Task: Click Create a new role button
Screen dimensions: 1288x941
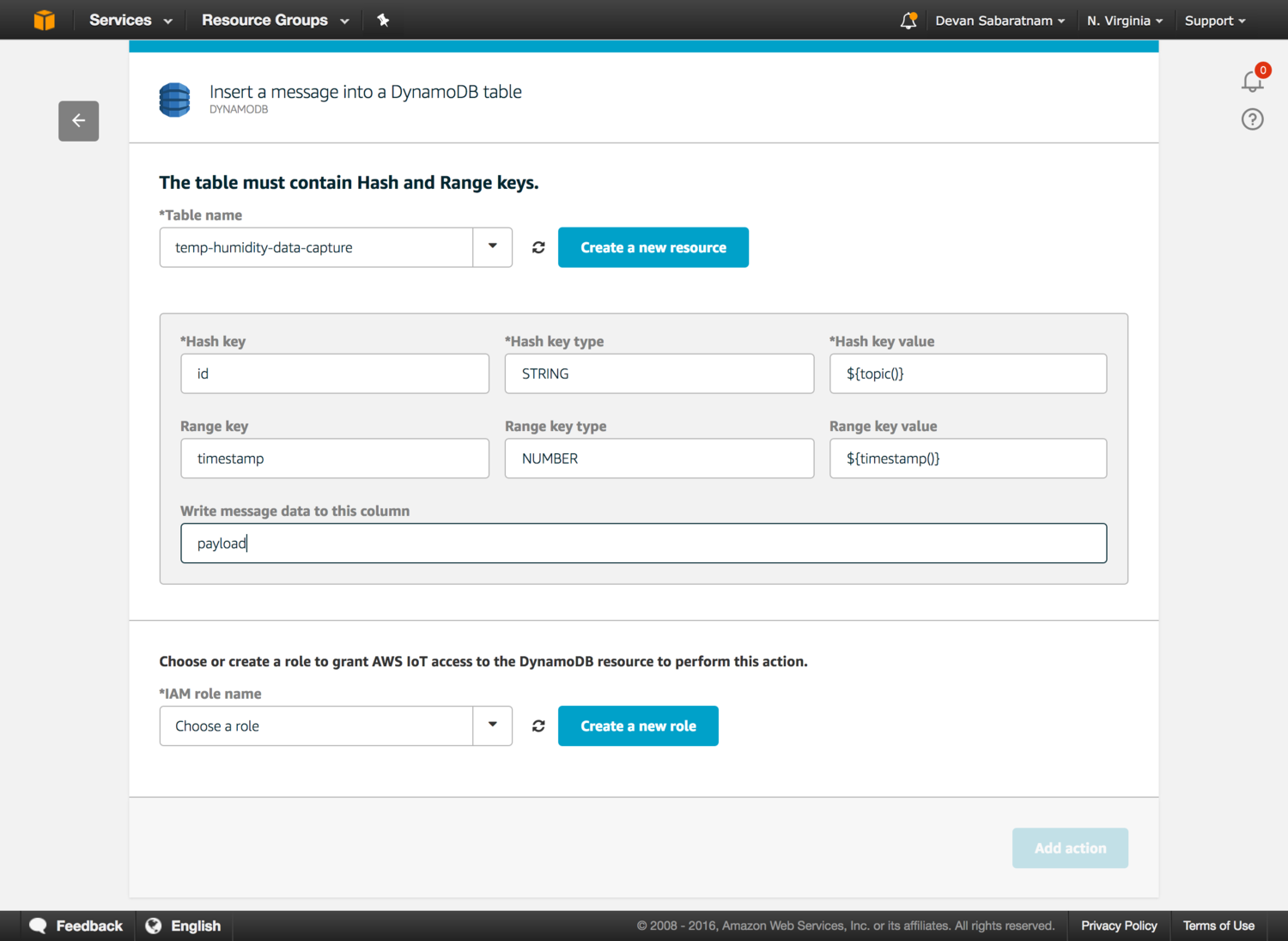Action: [638, 726]
